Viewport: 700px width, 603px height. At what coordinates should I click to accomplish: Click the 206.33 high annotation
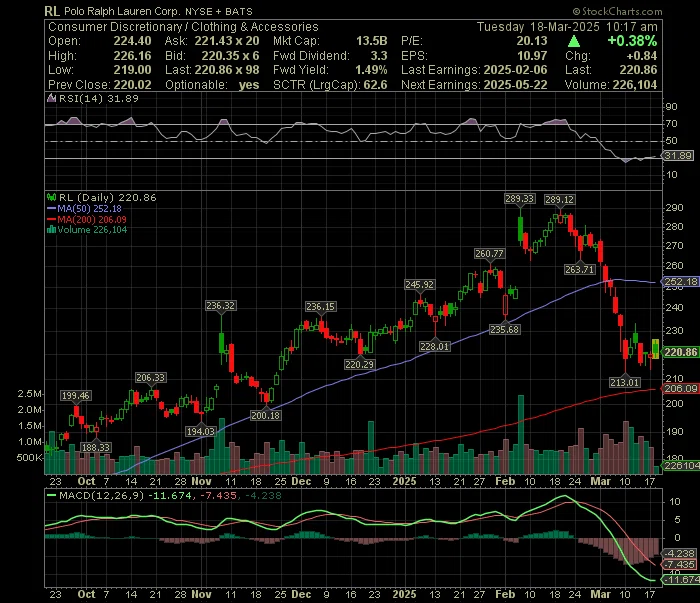point(150,378)
